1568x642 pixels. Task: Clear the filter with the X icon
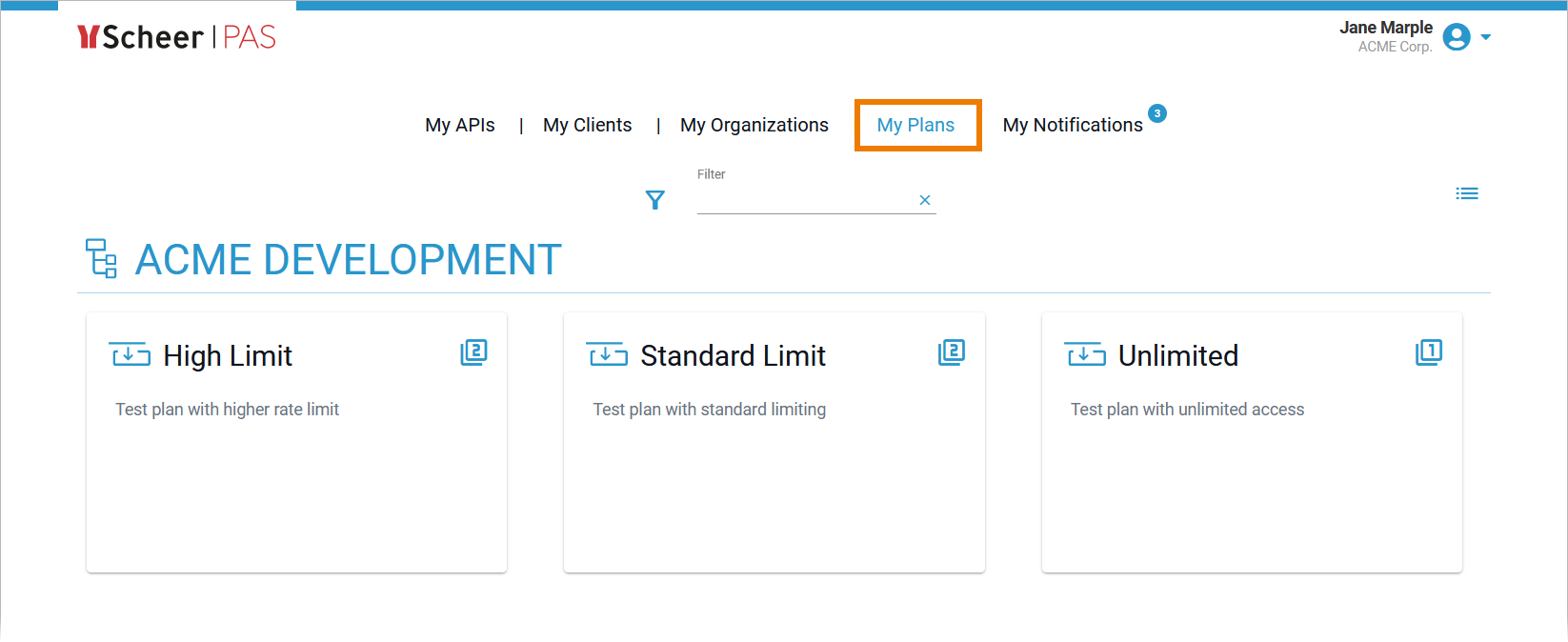(x=924, y=200)
